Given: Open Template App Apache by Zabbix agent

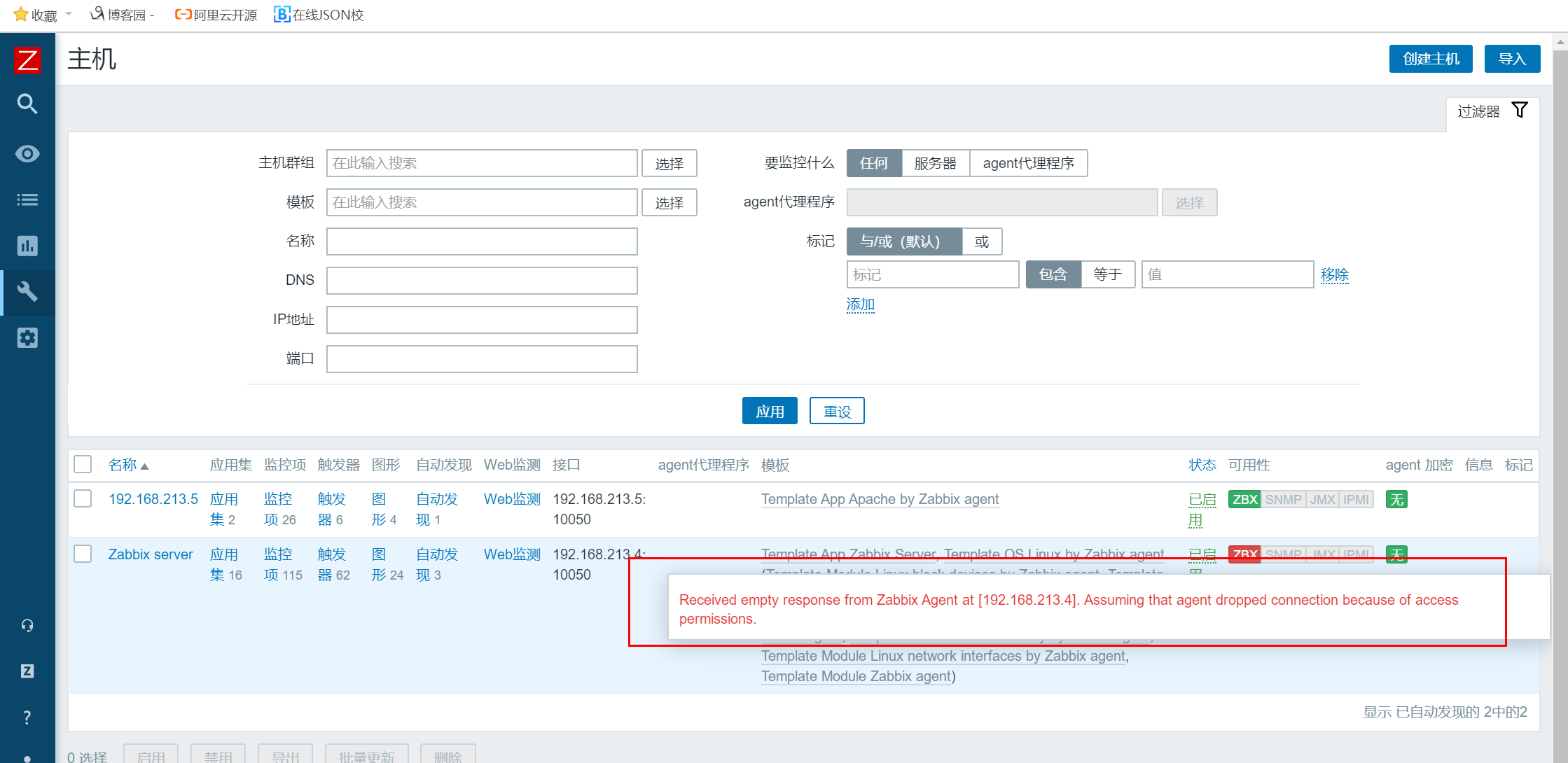Looking at the screenshot, I should pyautogui.click(x=880, y=499).
